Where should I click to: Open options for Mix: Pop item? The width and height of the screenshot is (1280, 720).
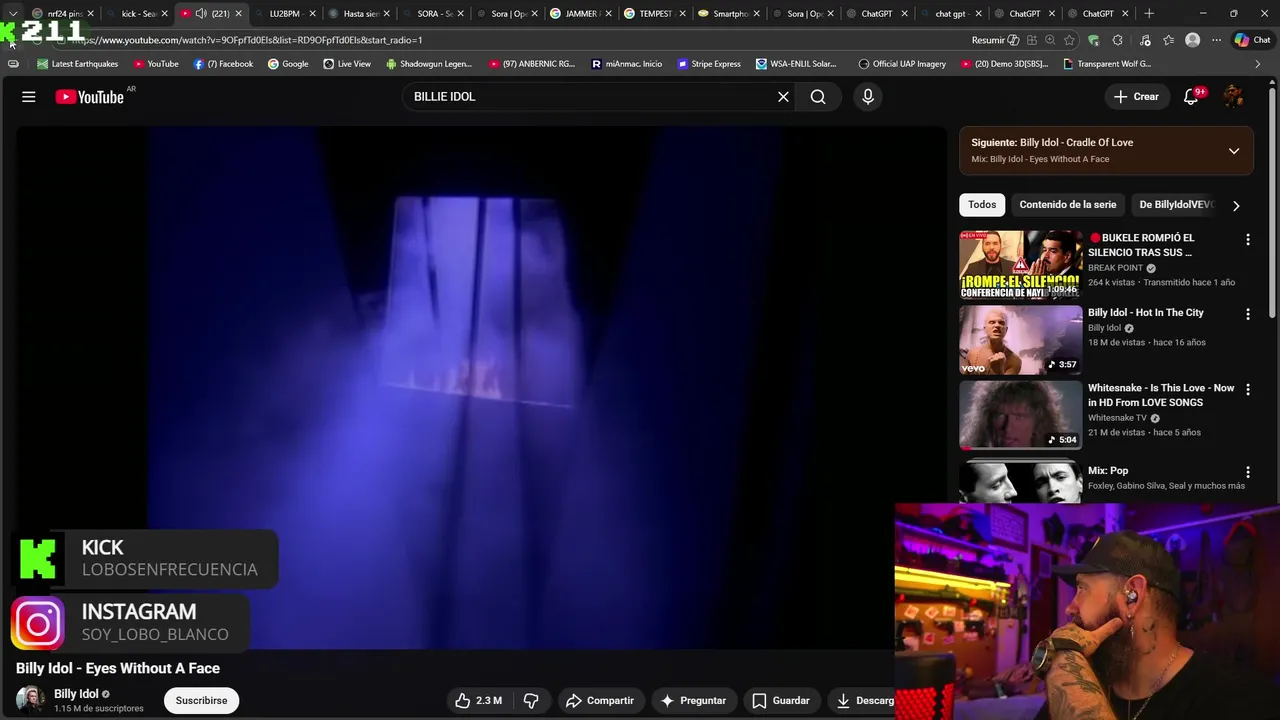[1247, 472]
